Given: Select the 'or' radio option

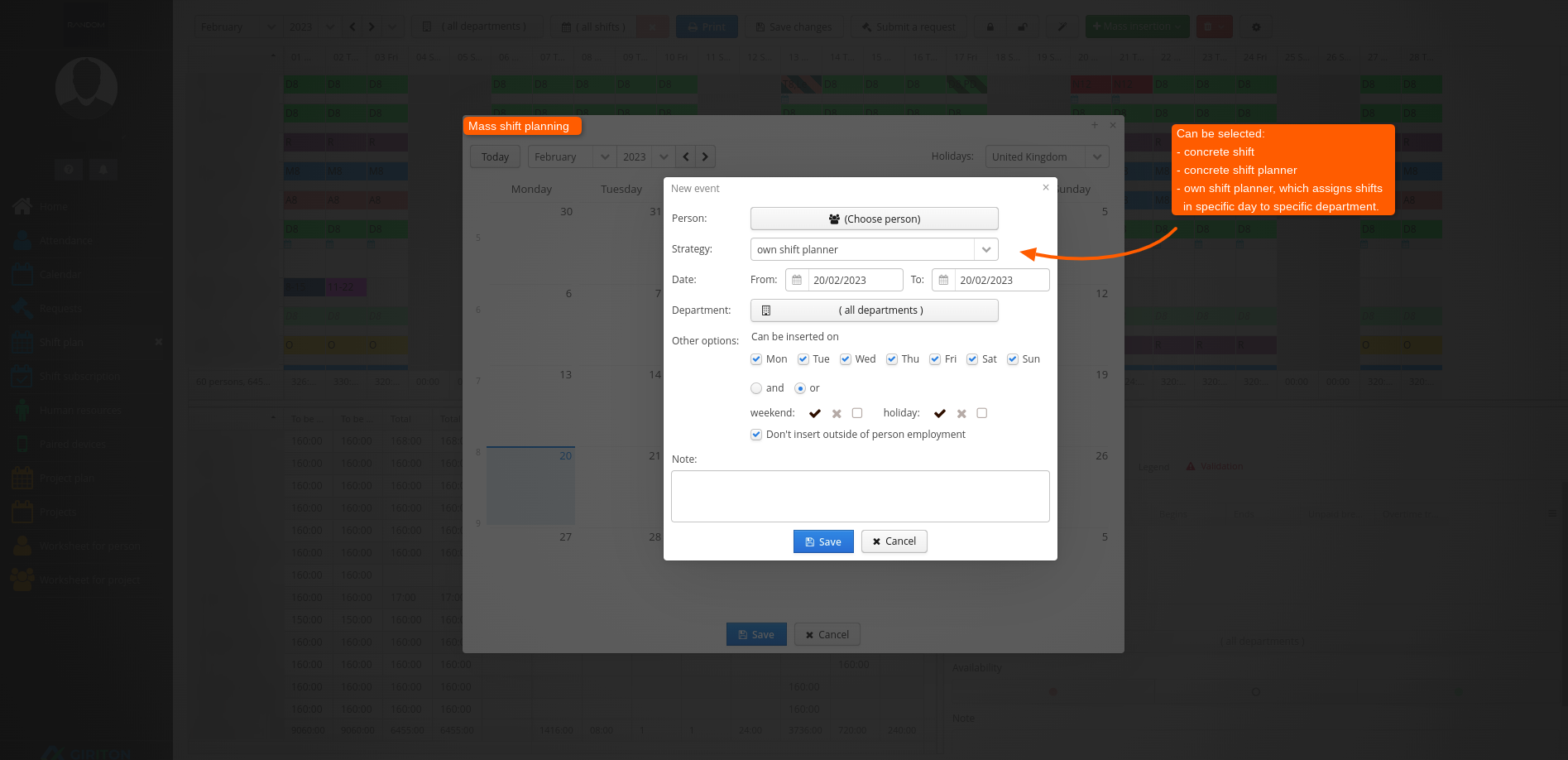Looking at the screenshot, I should coord(800,388).
